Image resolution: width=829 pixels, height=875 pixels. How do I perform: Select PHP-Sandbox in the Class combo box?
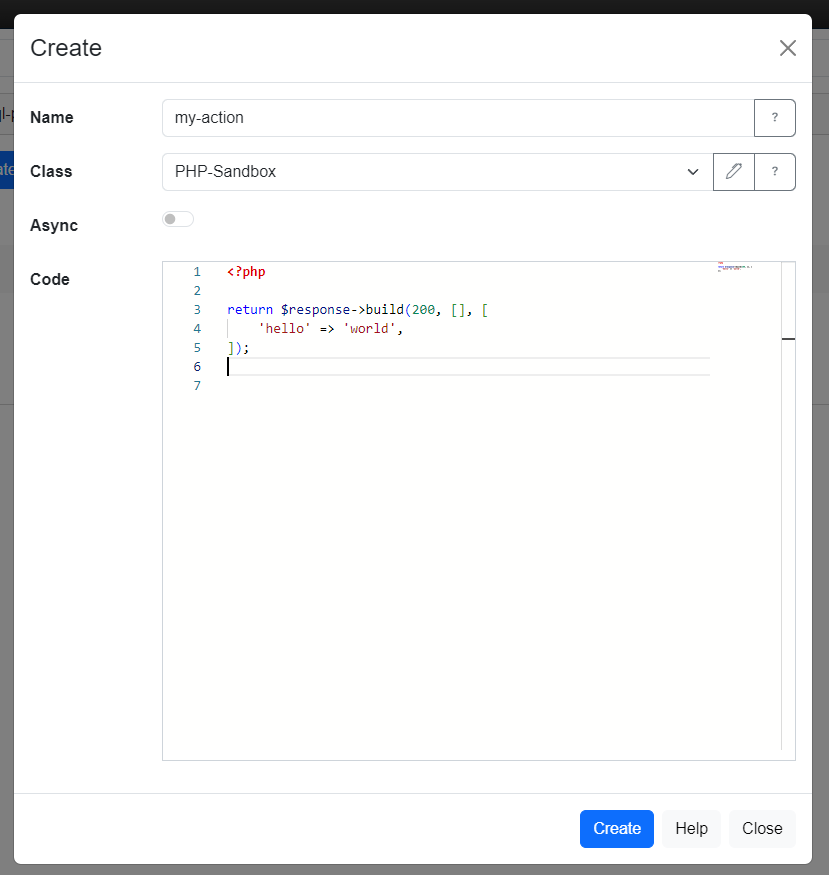(x=430, y=171)
